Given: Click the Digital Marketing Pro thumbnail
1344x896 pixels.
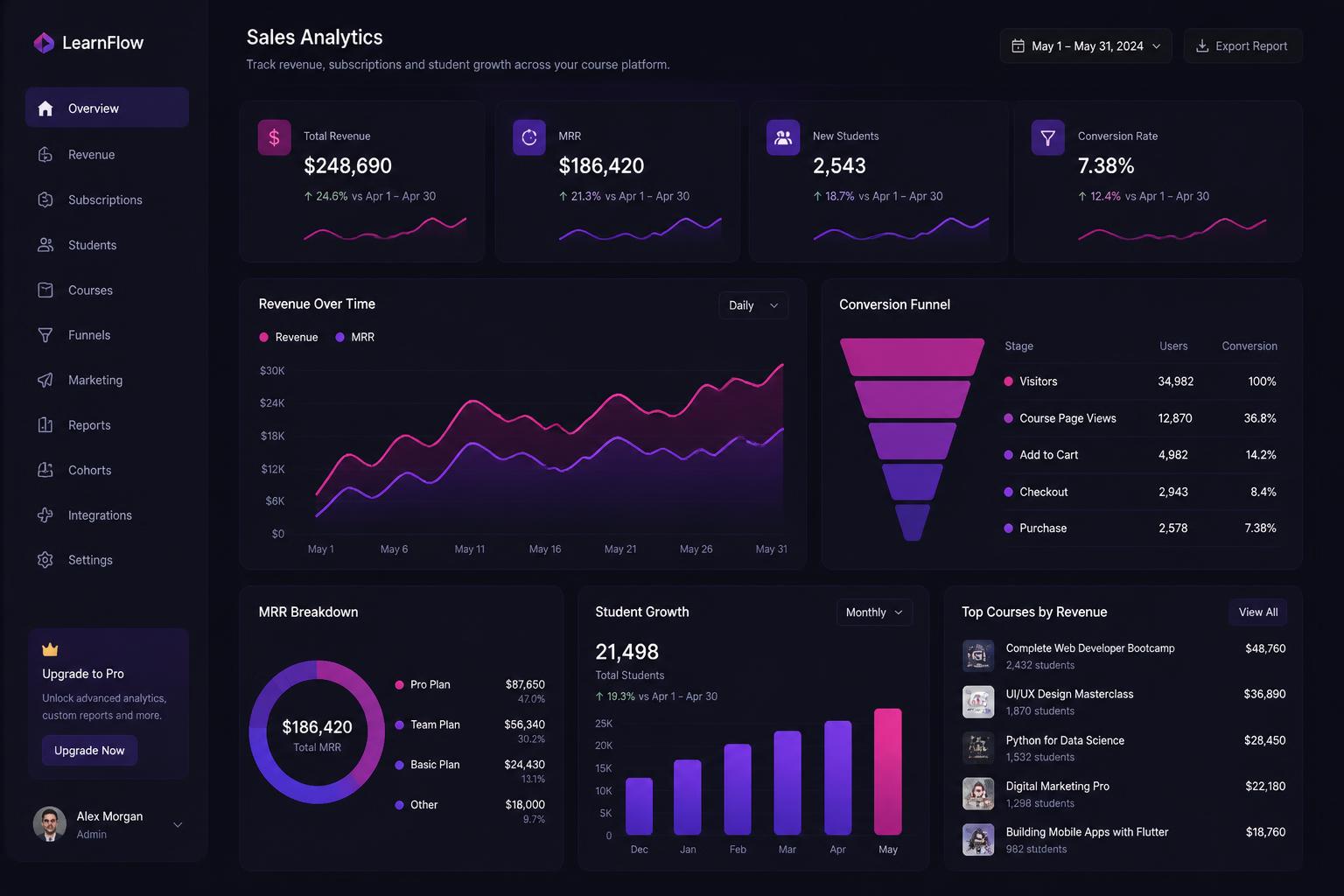Looking at the screenshot, I should click(978, 794).
